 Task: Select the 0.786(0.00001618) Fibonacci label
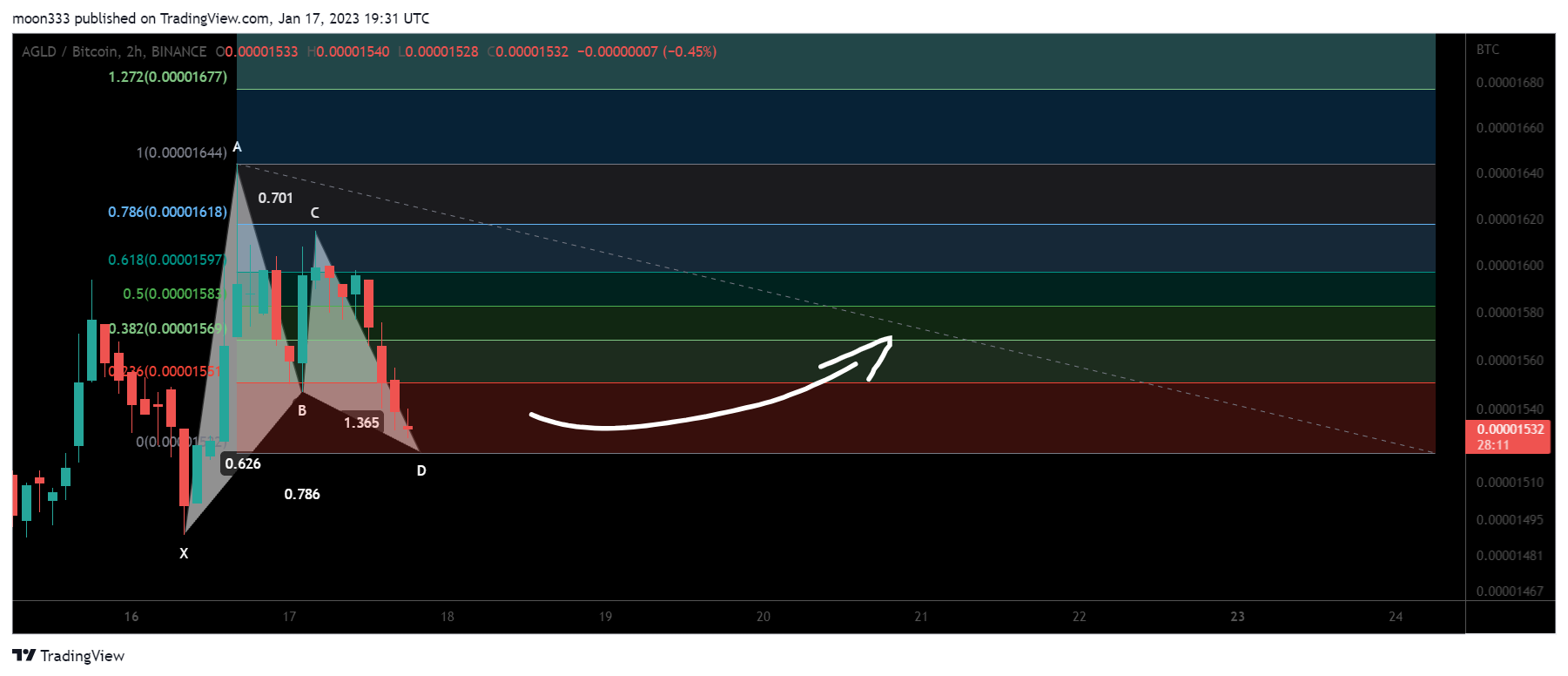click(167, 212)
